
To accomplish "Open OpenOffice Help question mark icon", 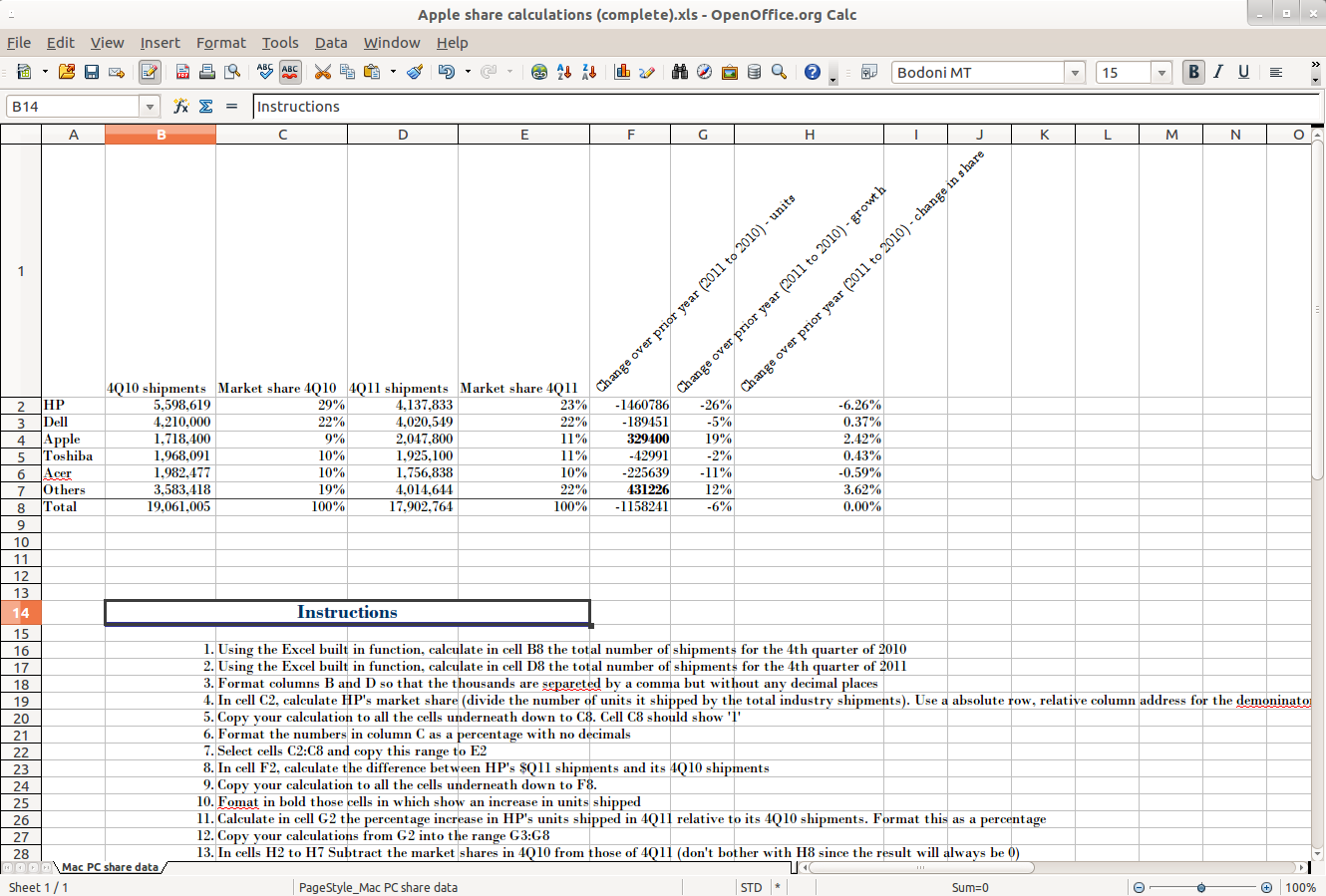I will 813,72.
